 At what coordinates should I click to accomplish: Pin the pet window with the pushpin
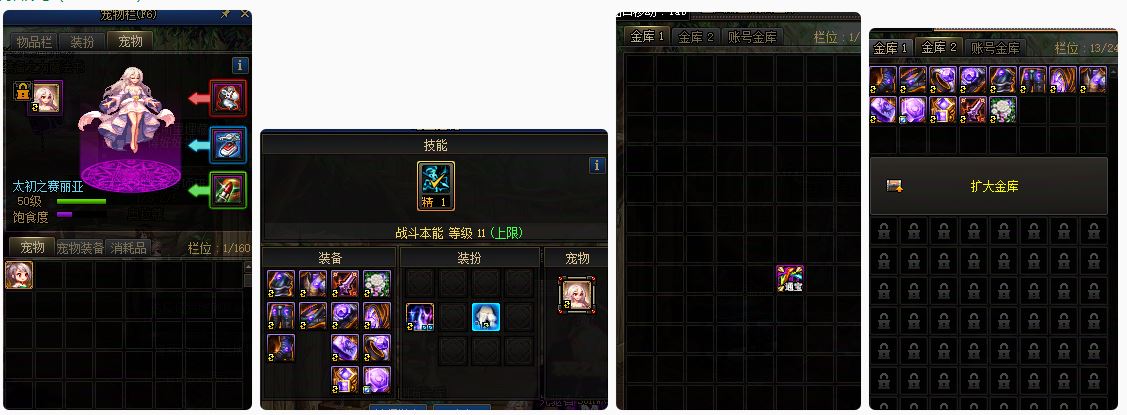[x=226, y=14]
